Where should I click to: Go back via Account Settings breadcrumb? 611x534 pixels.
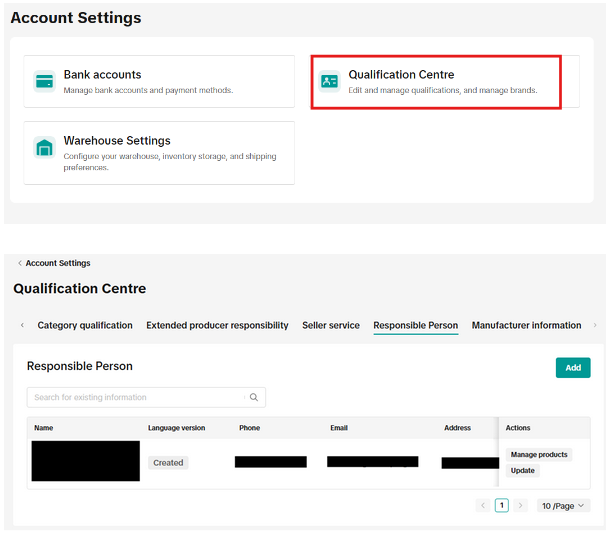(58, 263)
